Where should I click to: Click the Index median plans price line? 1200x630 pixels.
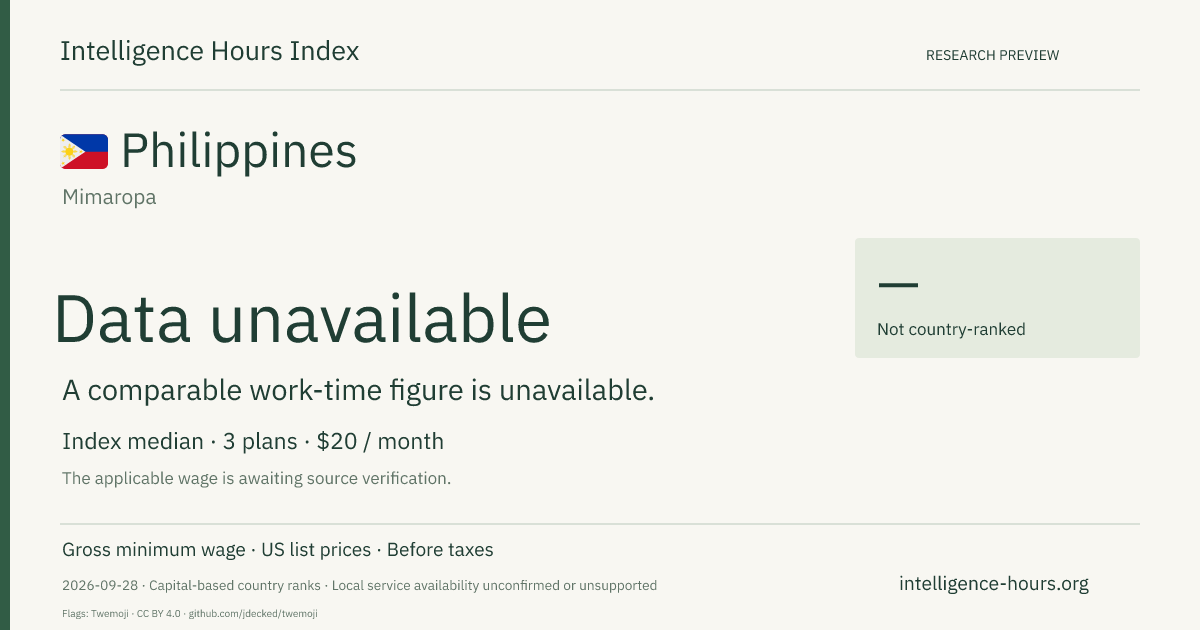[253, 441]
